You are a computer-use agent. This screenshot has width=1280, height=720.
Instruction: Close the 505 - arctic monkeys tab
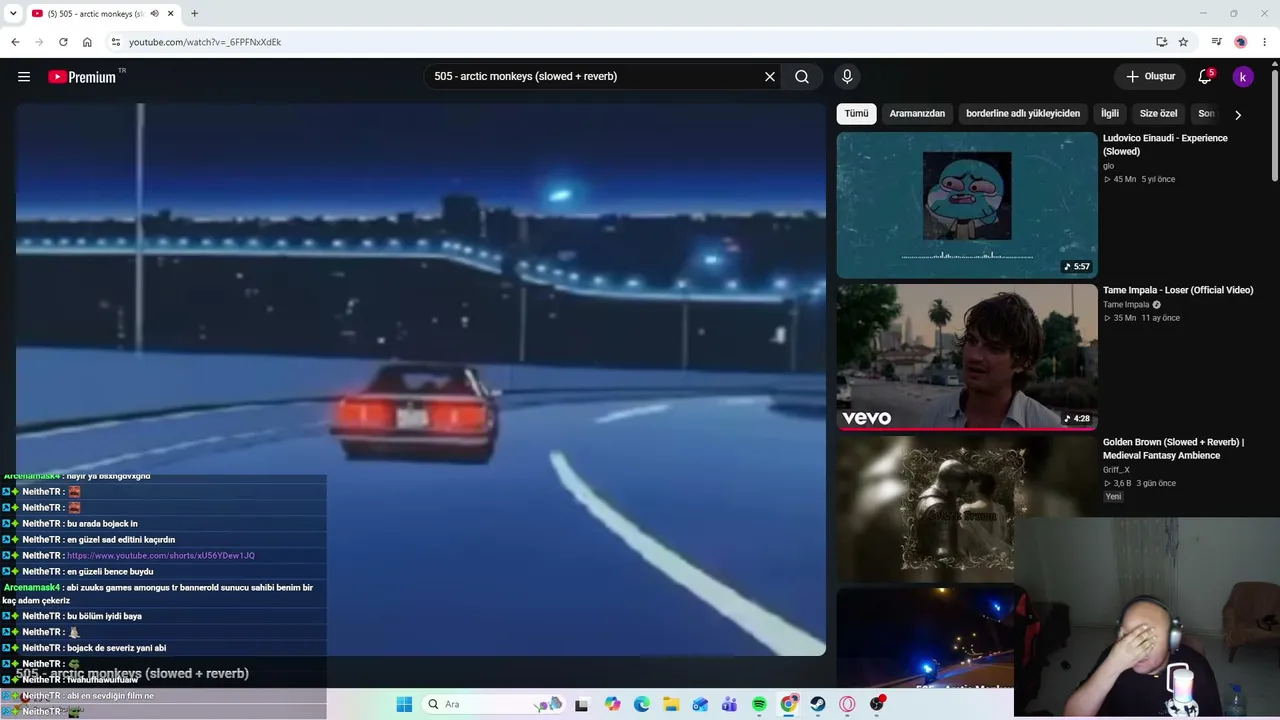pos(171,14)
